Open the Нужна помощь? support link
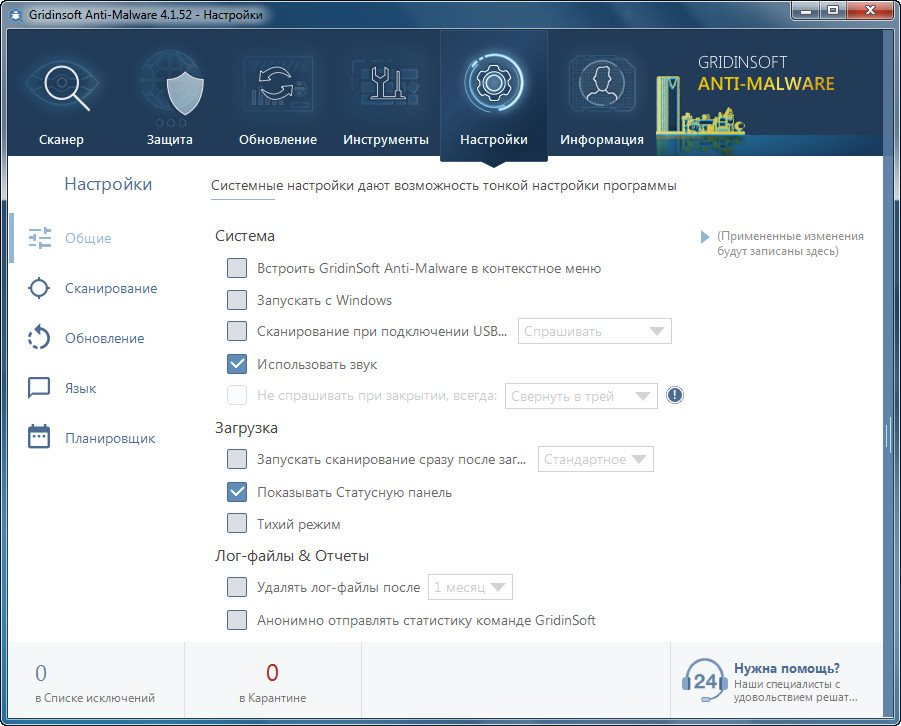Image resolution: width=901 pixels, height=726 pixels. pyautogui.click(x=787, y=668)
